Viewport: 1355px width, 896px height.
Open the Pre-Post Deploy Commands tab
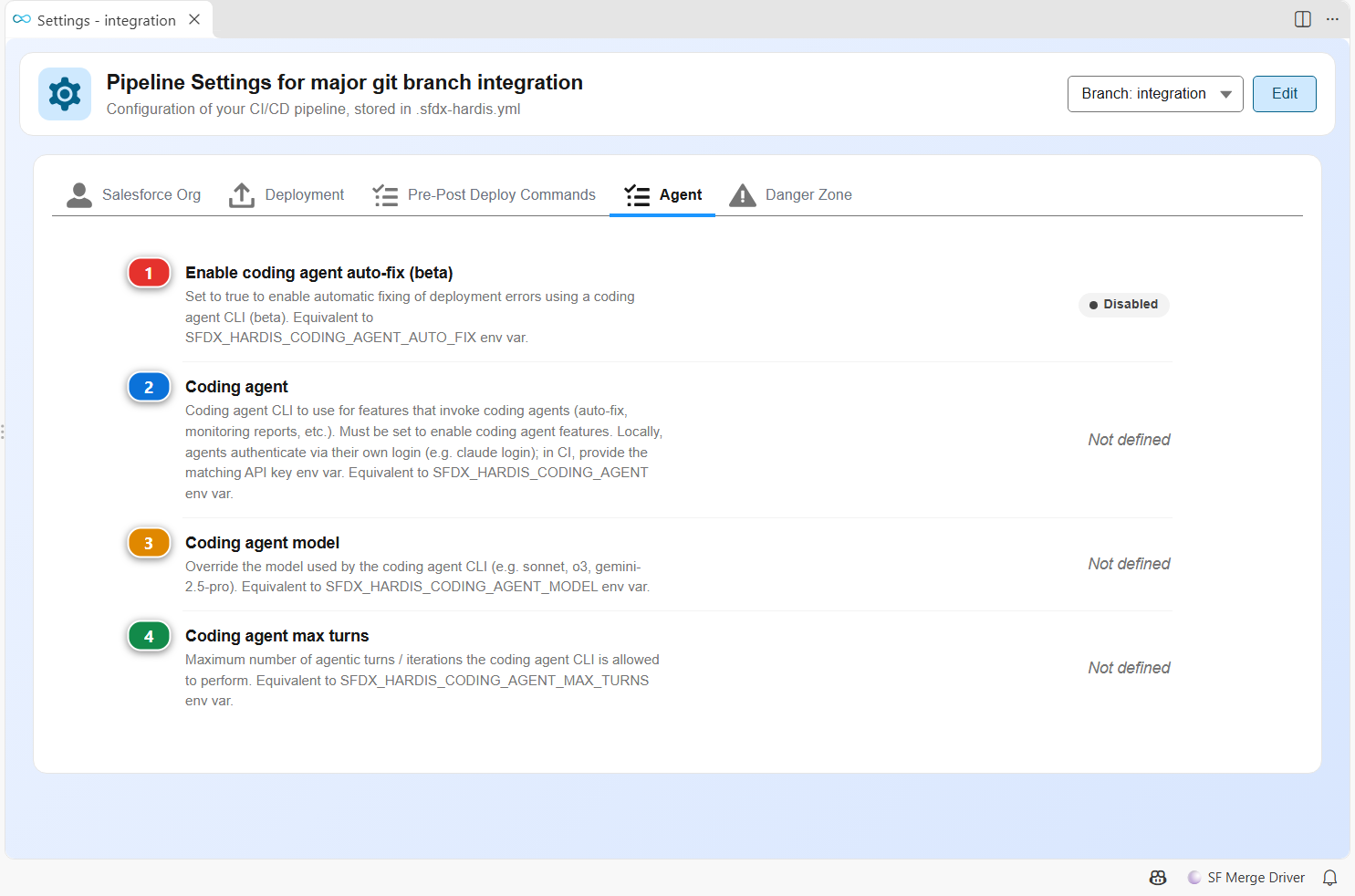click(484, 194)
